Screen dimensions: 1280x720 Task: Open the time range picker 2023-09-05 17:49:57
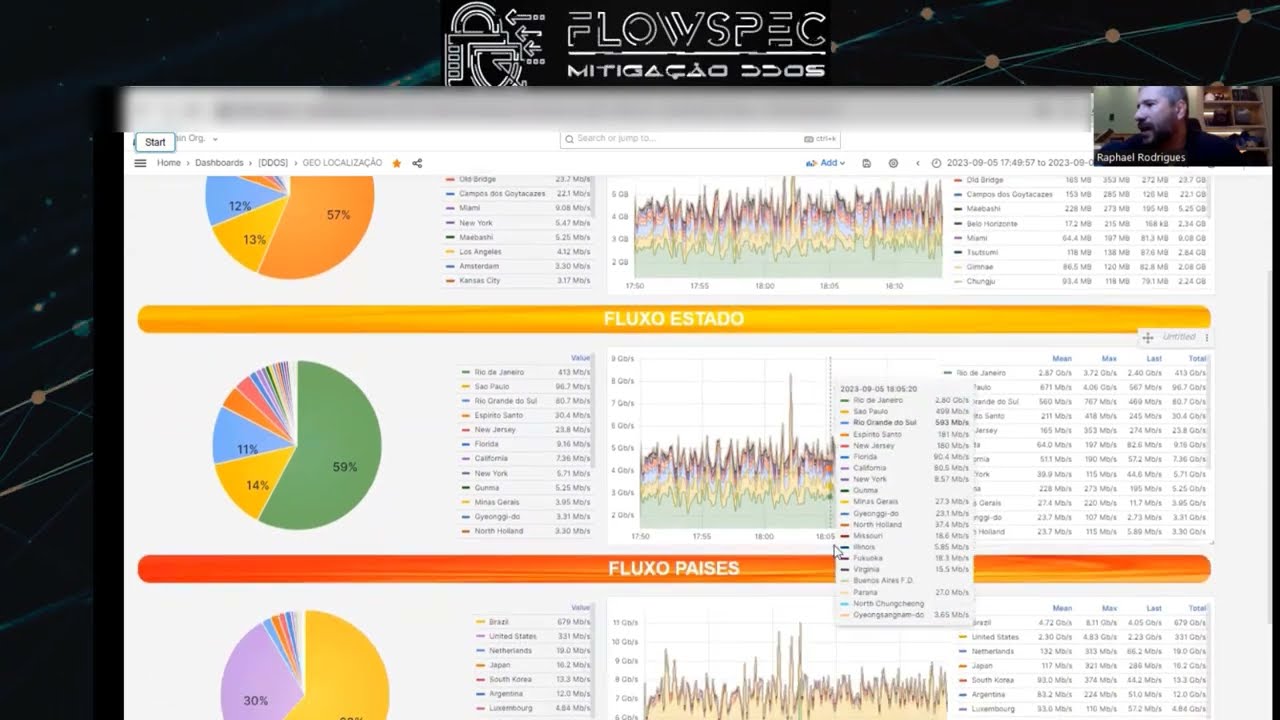(x=1010, y=163)
